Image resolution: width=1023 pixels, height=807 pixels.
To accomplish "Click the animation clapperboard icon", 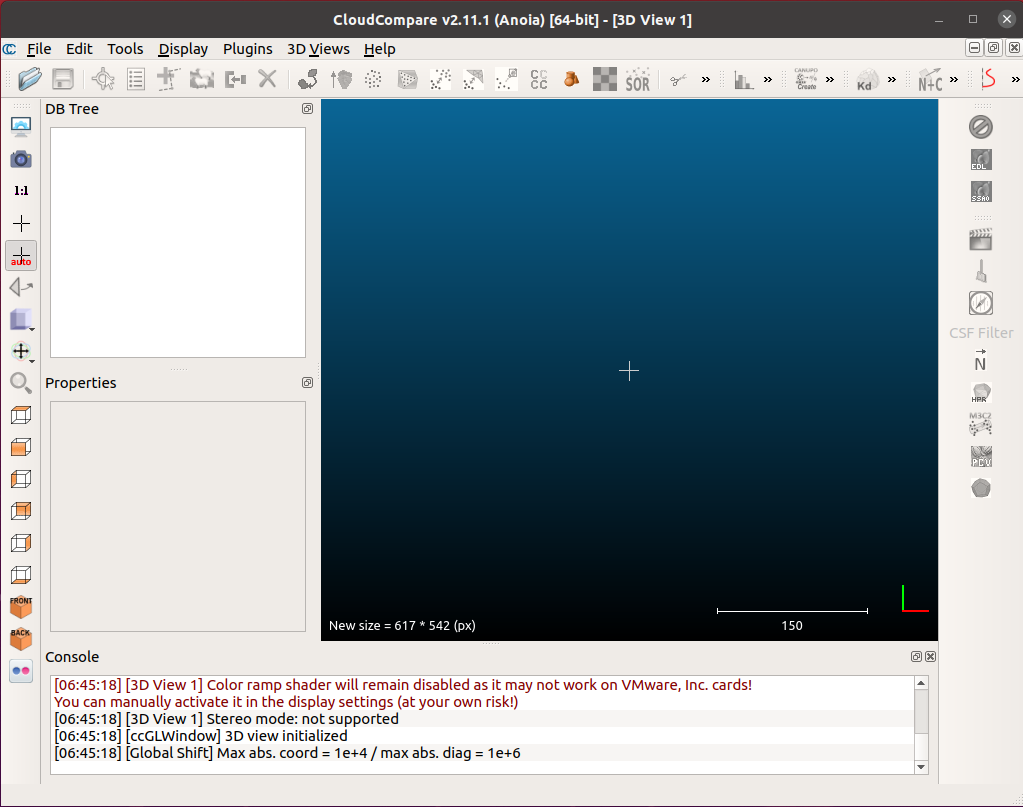I will [981, 239].
